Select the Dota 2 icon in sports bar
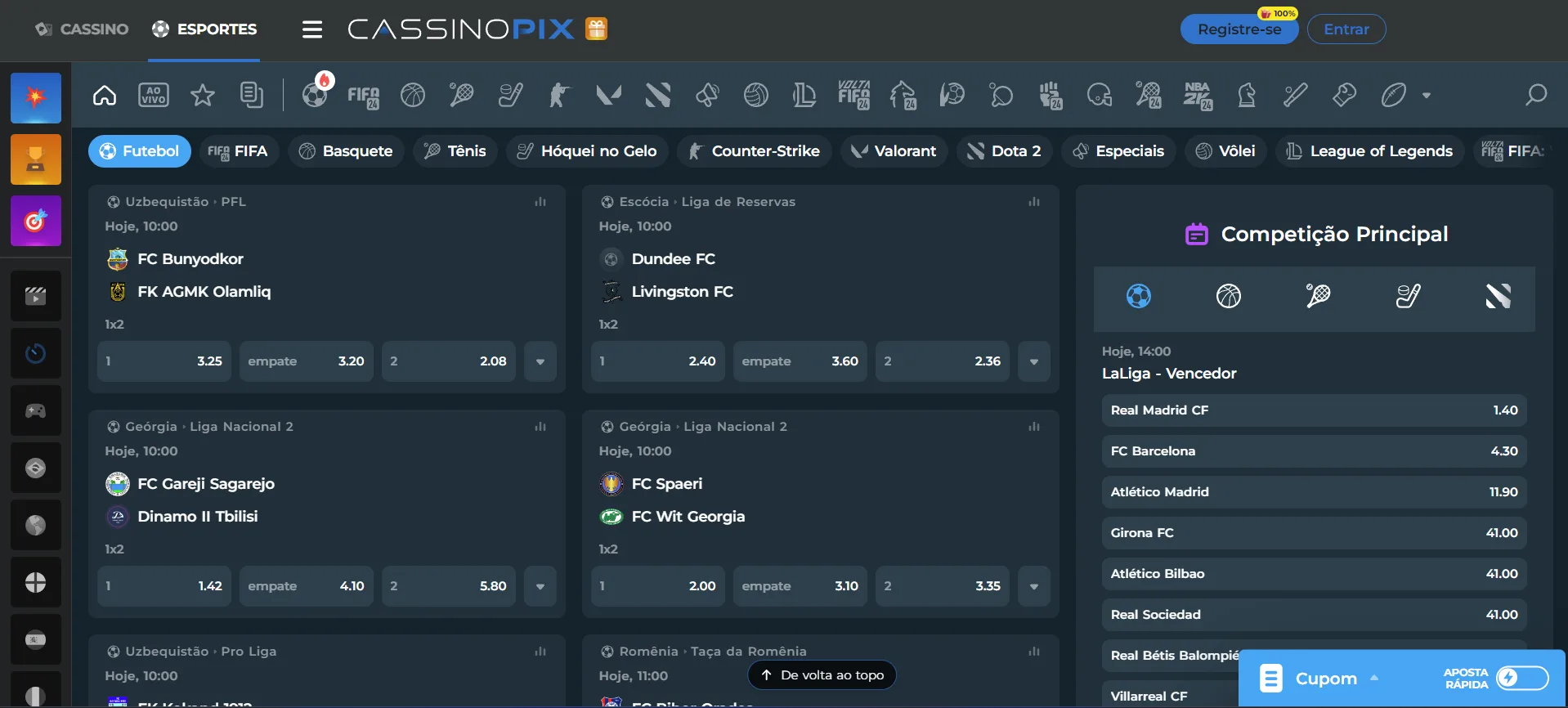This screenshot has height=708, width=1568. click(x=658, y=96)
